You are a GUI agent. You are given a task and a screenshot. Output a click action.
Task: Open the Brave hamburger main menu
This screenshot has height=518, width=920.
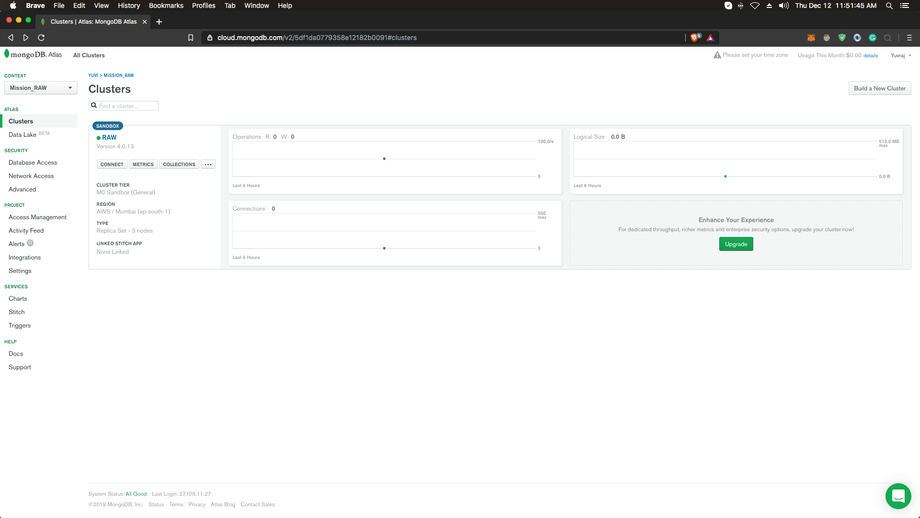tap(909, 38)
